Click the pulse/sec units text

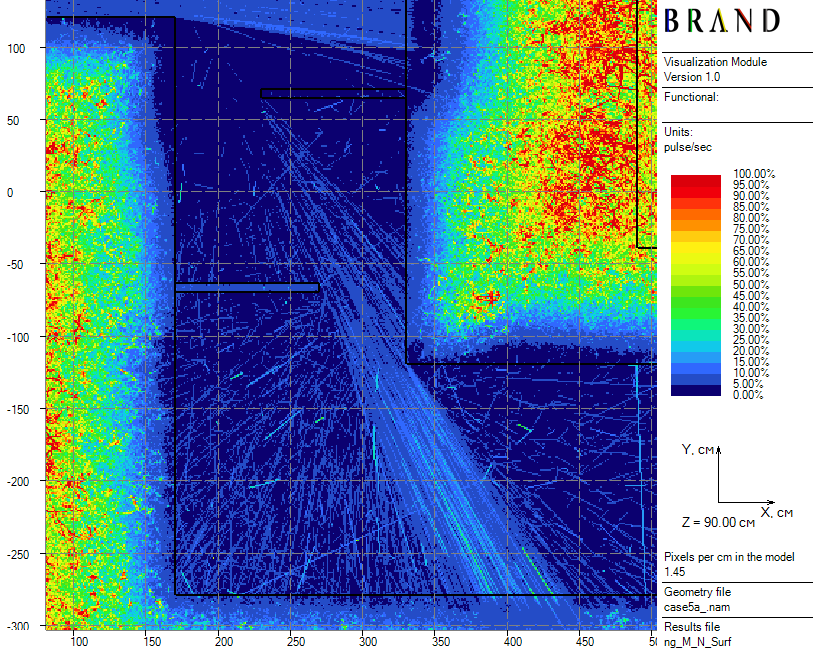pos(688,147)
